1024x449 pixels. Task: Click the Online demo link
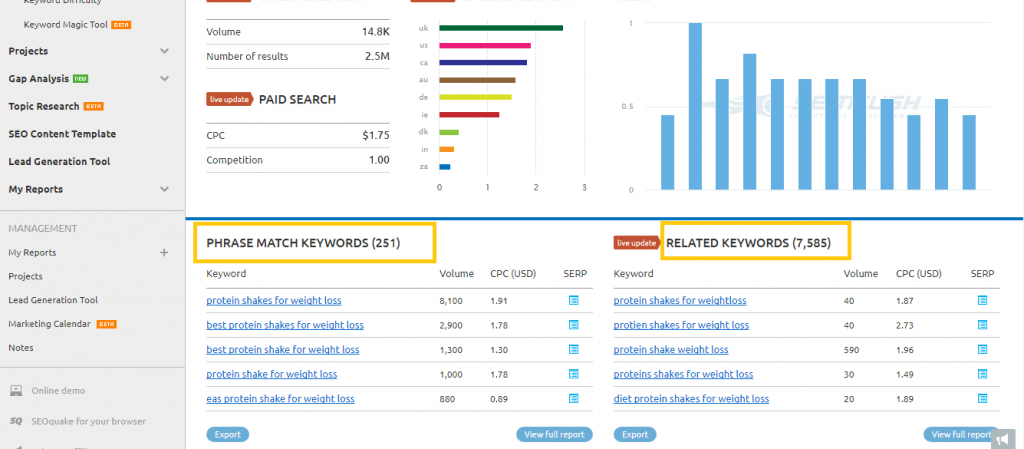[58, 391]
